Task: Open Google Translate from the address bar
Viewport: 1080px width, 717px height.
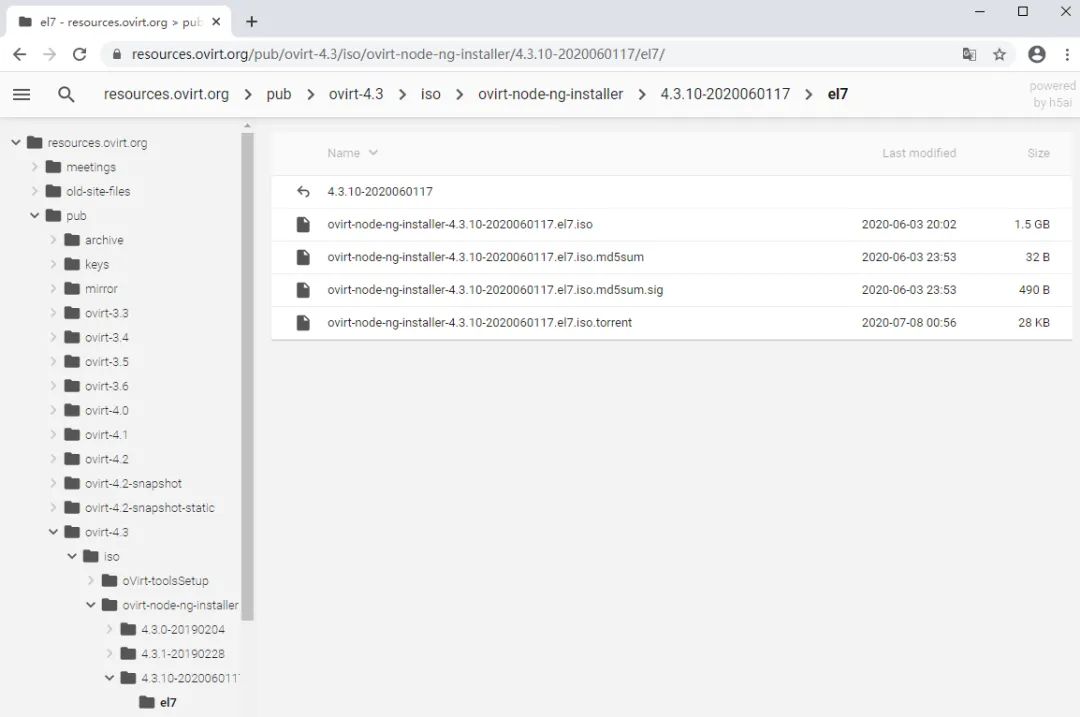Action: pos(969,55)
